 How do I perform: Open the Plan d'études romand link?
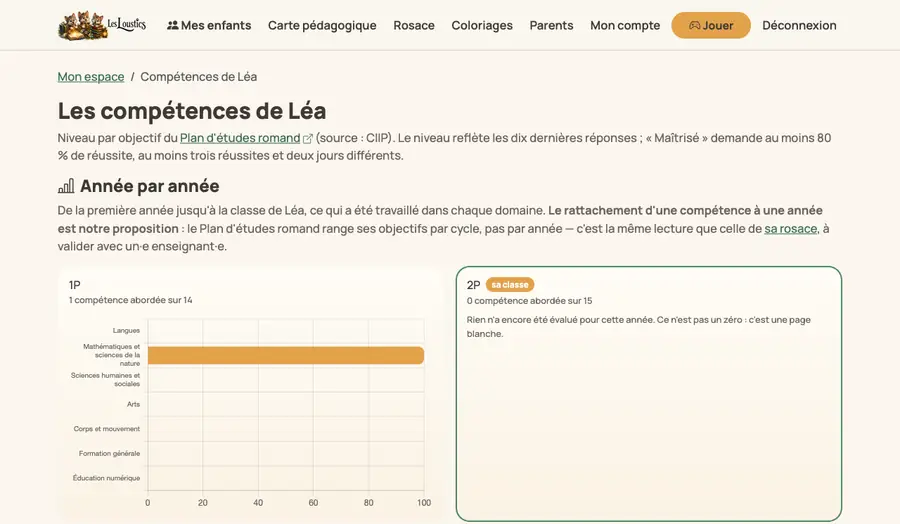[x=240, y=138]
